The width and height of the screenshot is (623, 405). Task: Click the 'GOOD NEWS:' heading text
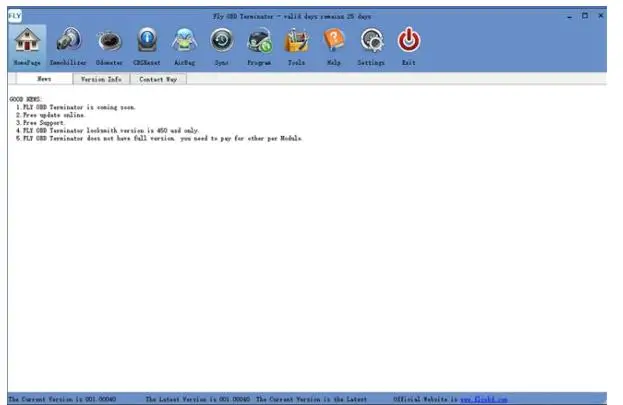(25, 99)
